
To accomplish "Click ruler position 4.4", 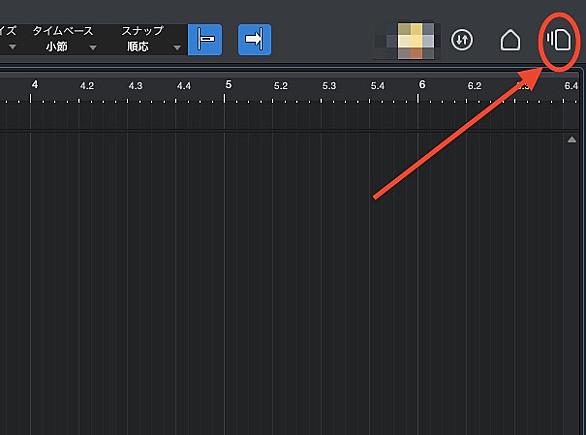I will pos(184,86).
